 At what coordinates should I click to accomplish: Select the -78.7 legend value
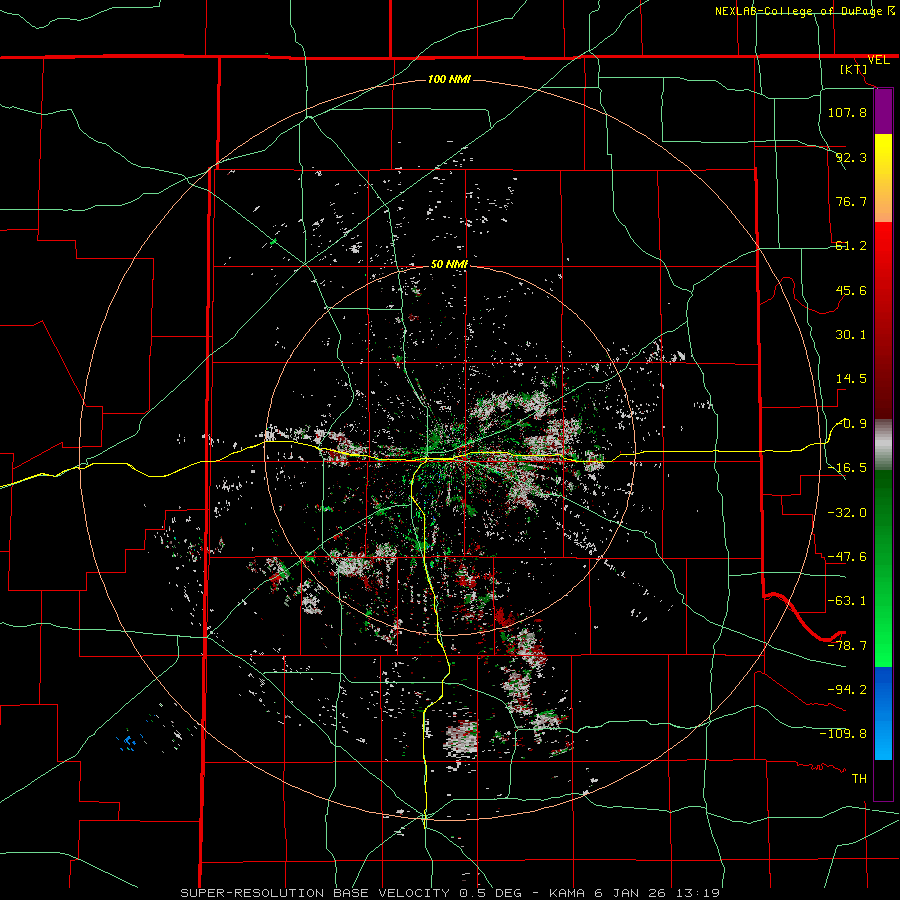(847, 646)
